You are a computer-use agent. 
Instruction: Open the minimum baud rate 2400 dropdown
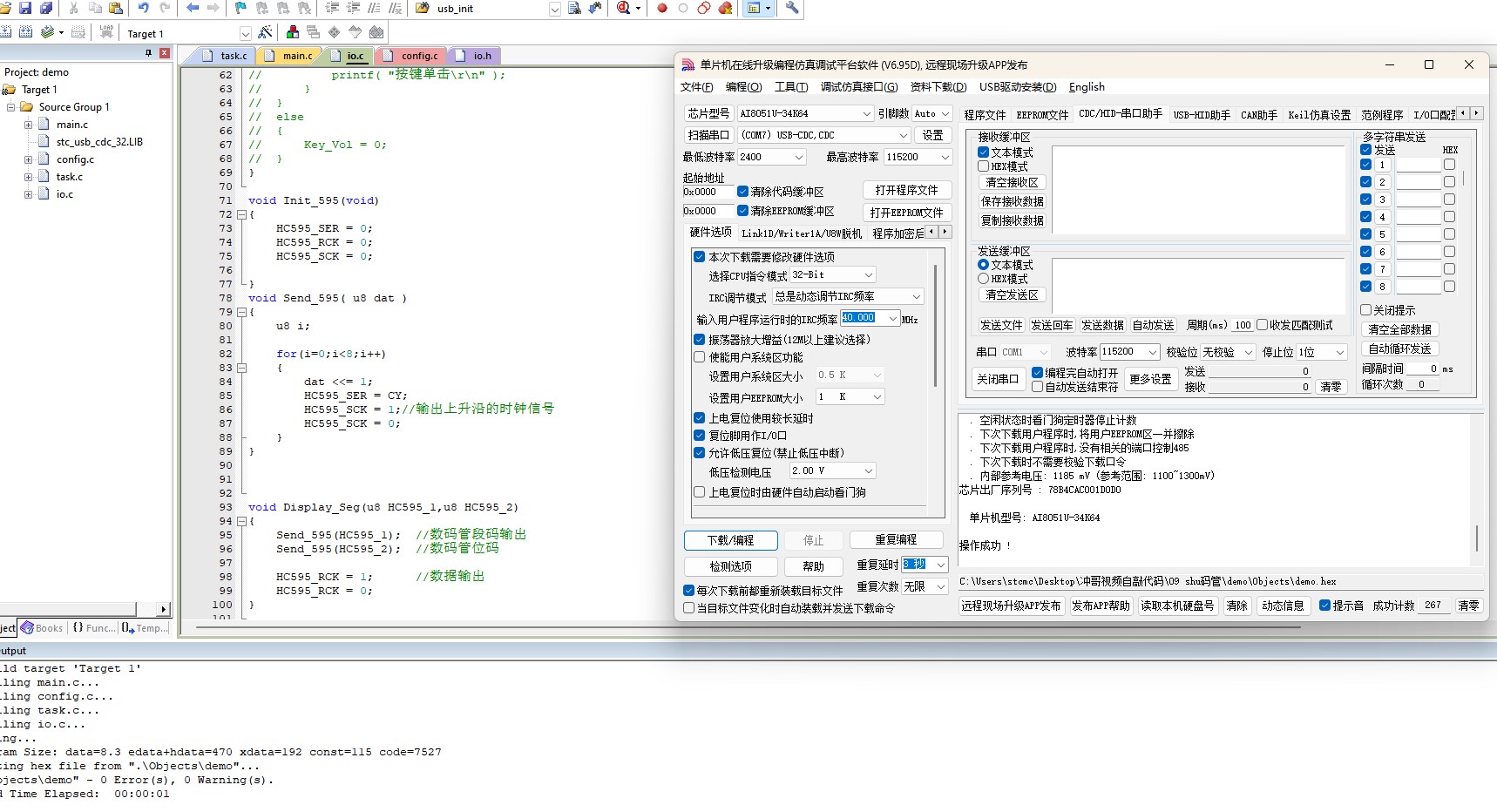(x=798, y=157)
